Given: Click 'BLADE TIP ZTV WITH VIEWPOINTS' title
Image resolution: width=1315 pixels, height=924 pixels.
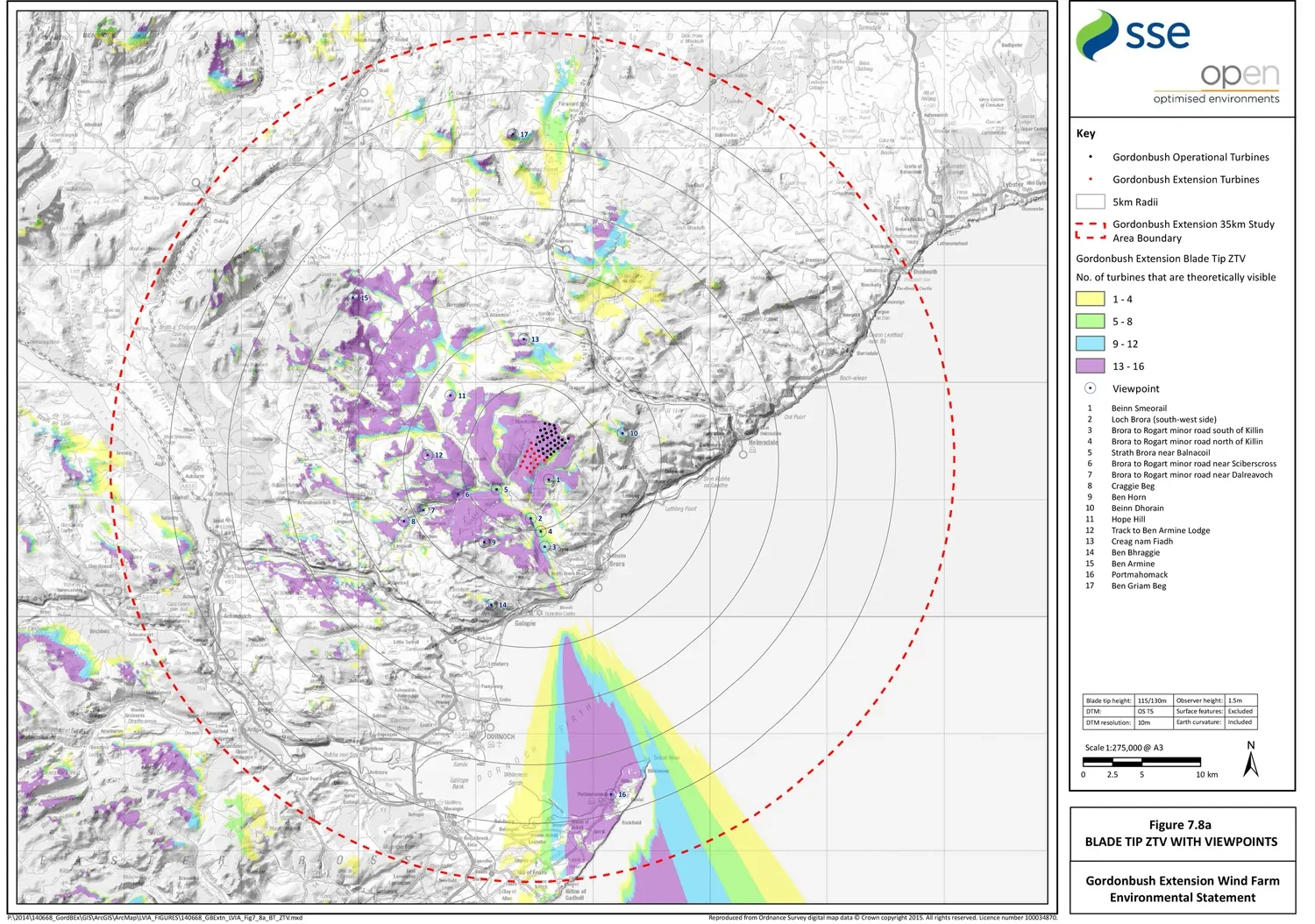Looking at the screenshot, I should pos(1181,842).
